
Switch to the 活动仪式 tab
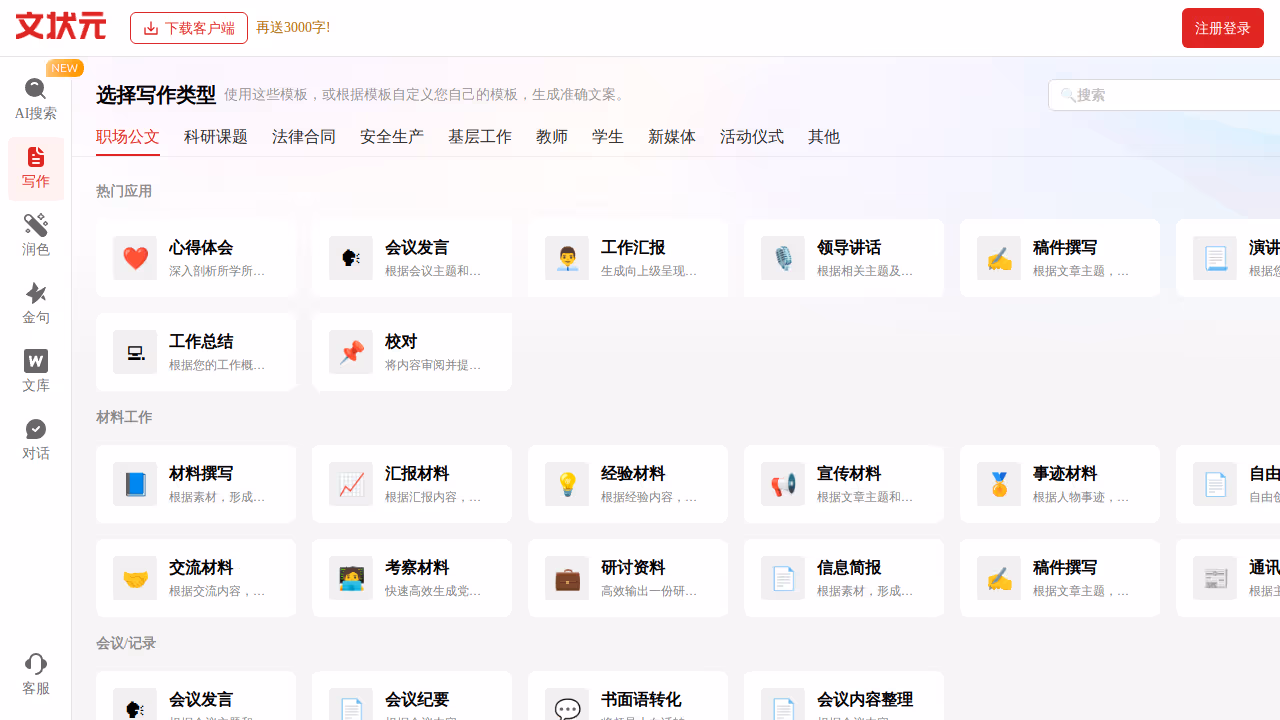point(752,137)
